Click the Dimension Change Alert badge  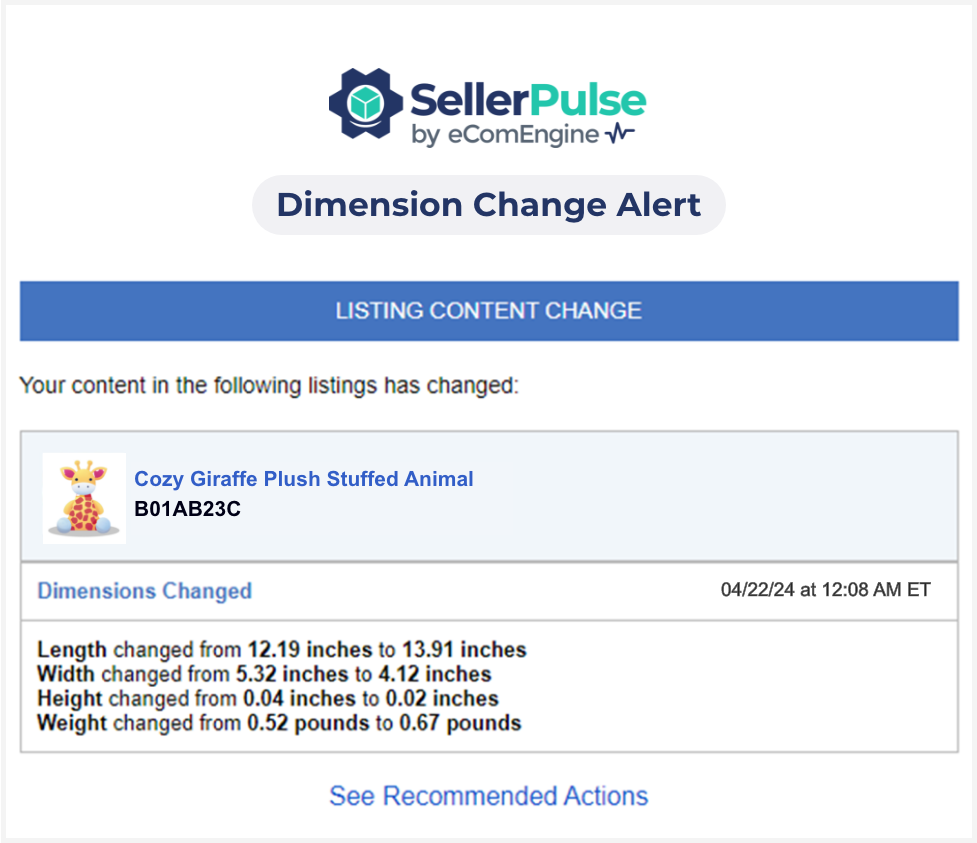[x=488, y=205]
